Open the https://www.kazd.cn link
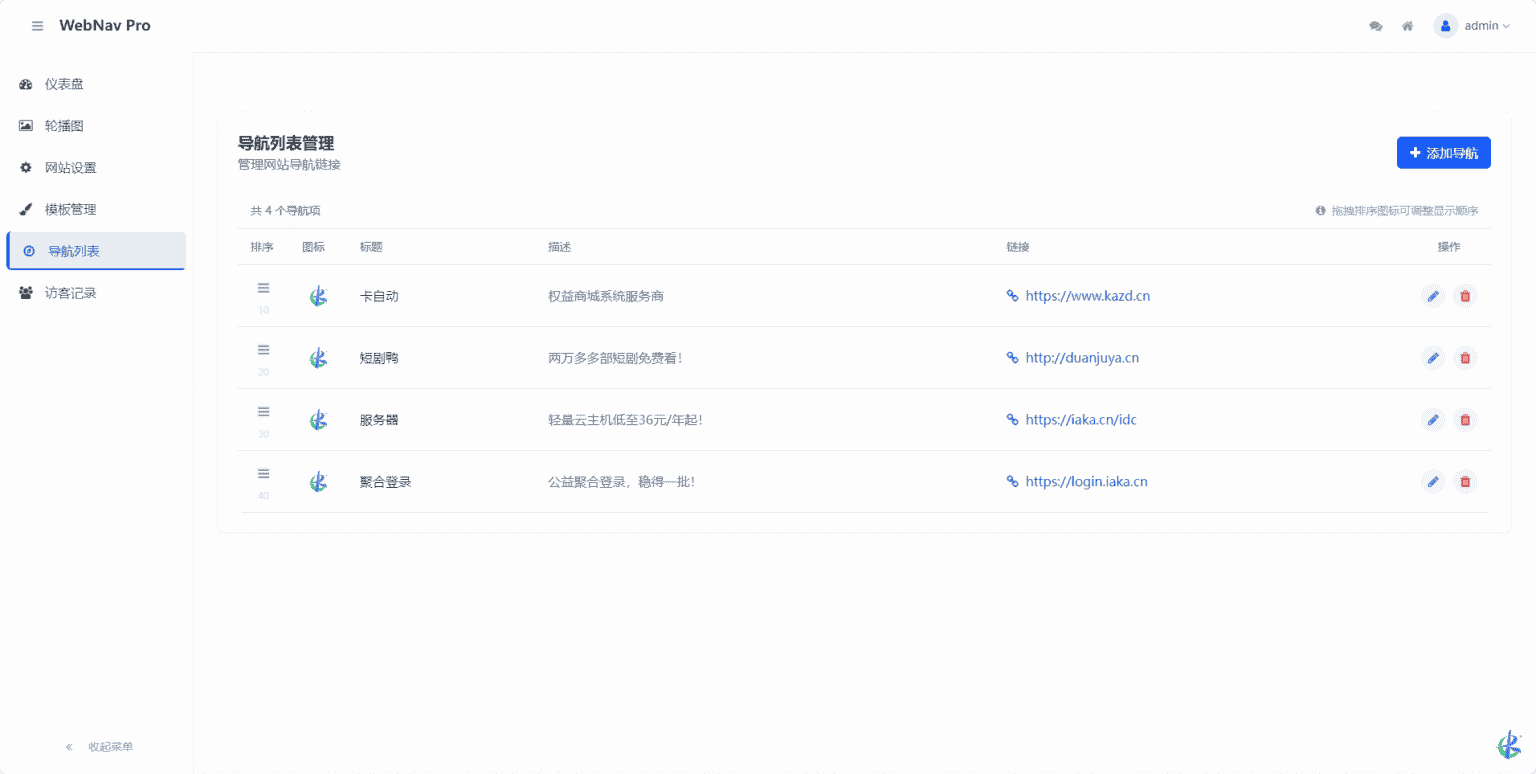The width and height of the screenshot is (1536, 774). [x=1087, y=296]
